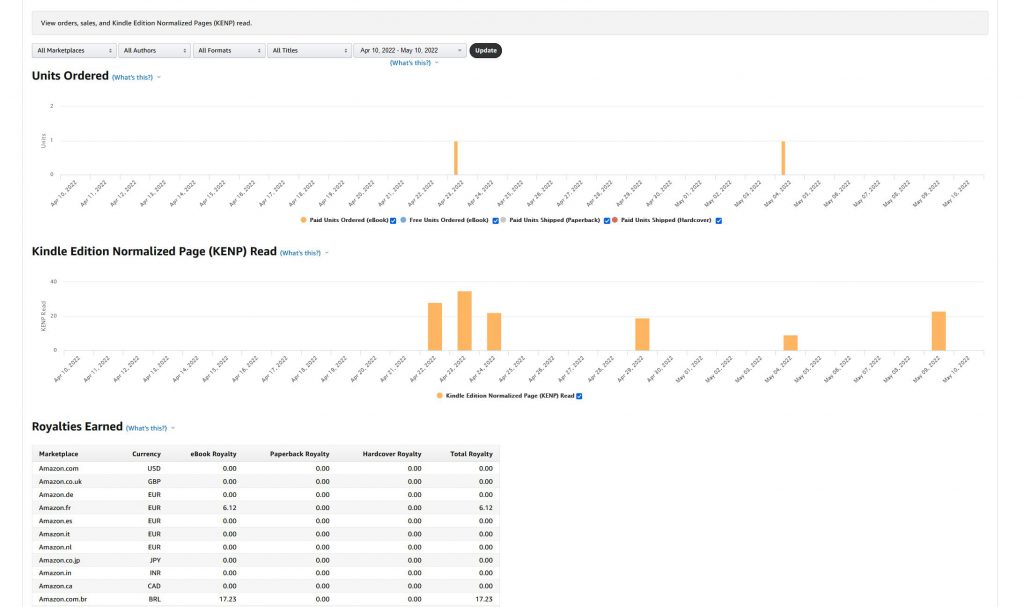Click What's this? beside Royalties Earned
Viewport: 1024px width, 607px height.
(x=147, y=428)
